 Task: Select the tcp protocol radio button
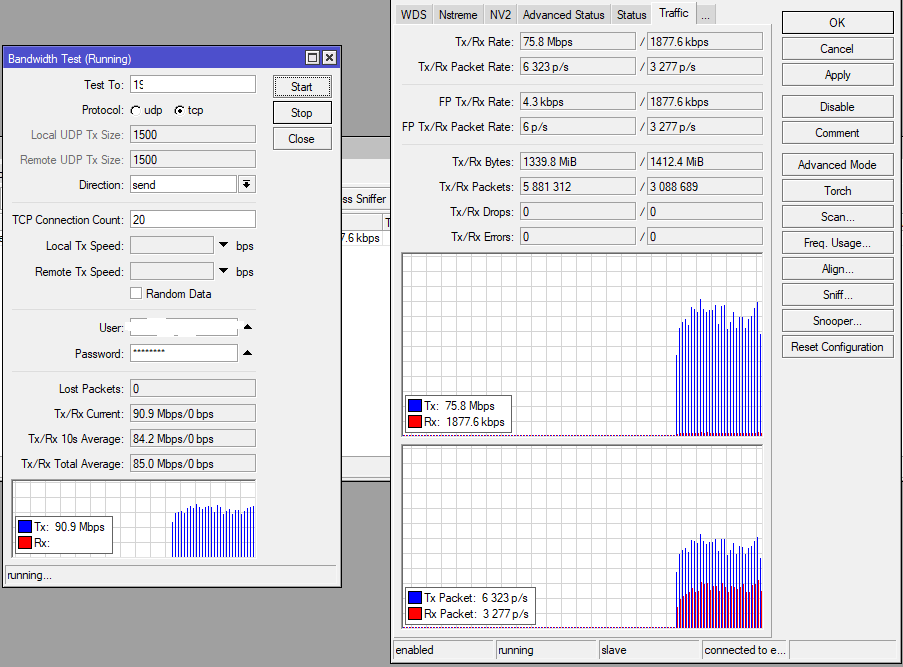pyautogui.click(x=180, y=111)
